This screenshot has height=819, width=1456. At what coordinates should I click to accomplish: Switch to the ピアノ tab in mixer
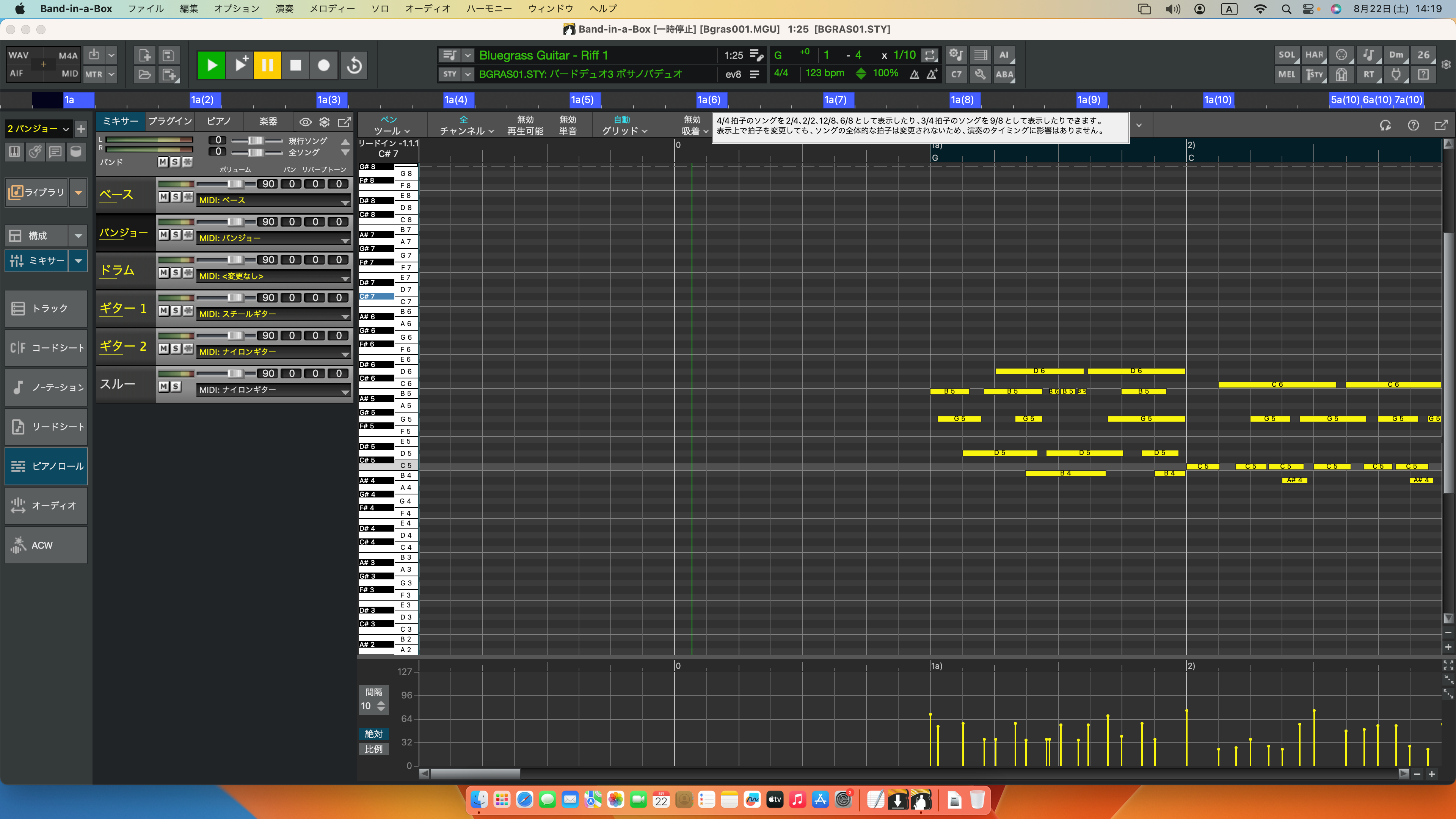point(219,121)
